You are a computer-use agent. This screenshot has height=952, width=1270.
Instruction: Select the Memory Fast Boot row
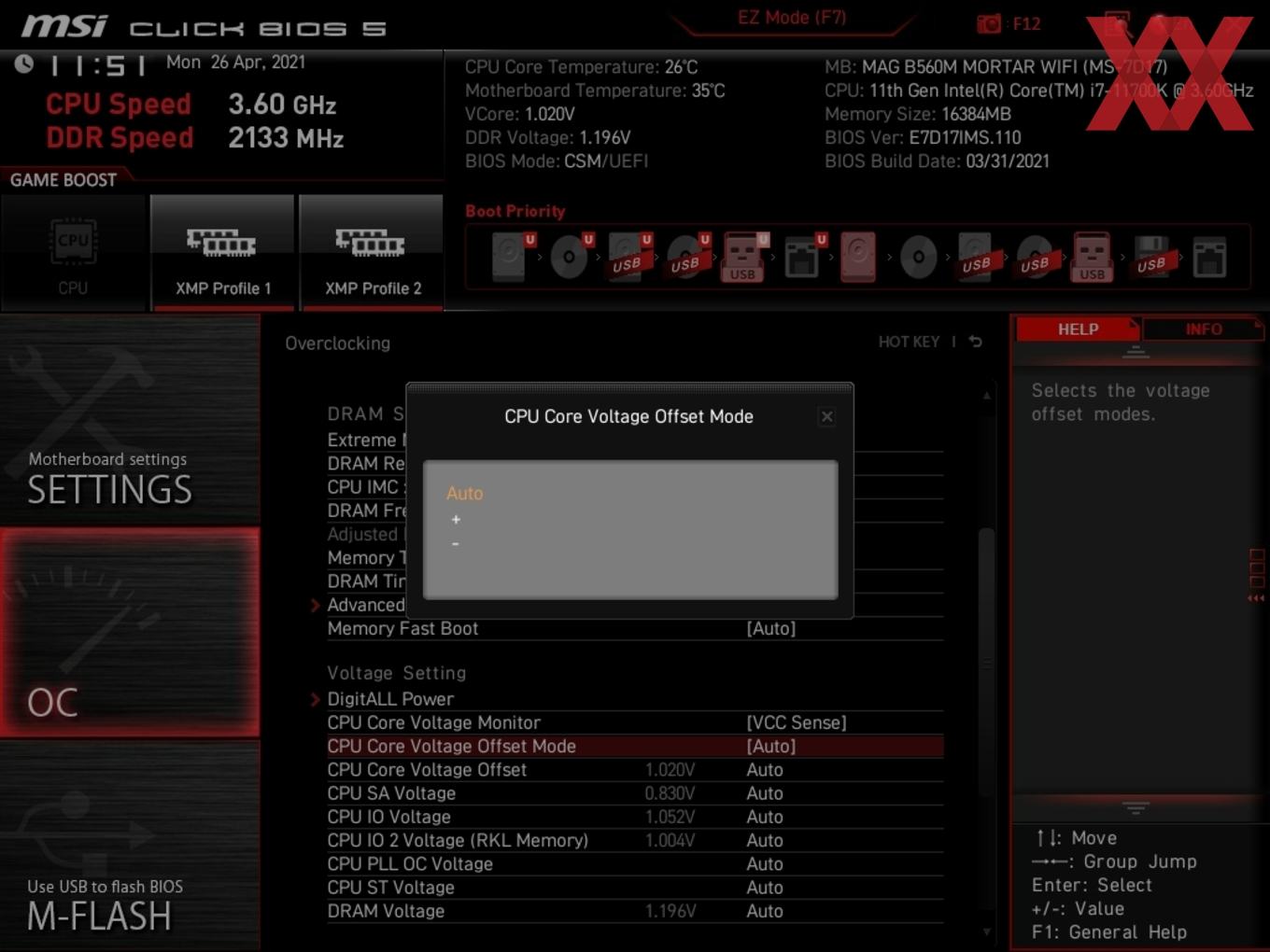[x=635, y=628]
